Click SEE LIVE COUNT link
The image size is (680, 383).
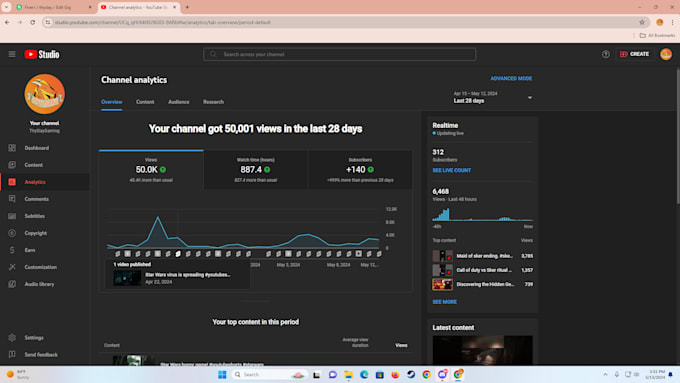click(451, 170)
